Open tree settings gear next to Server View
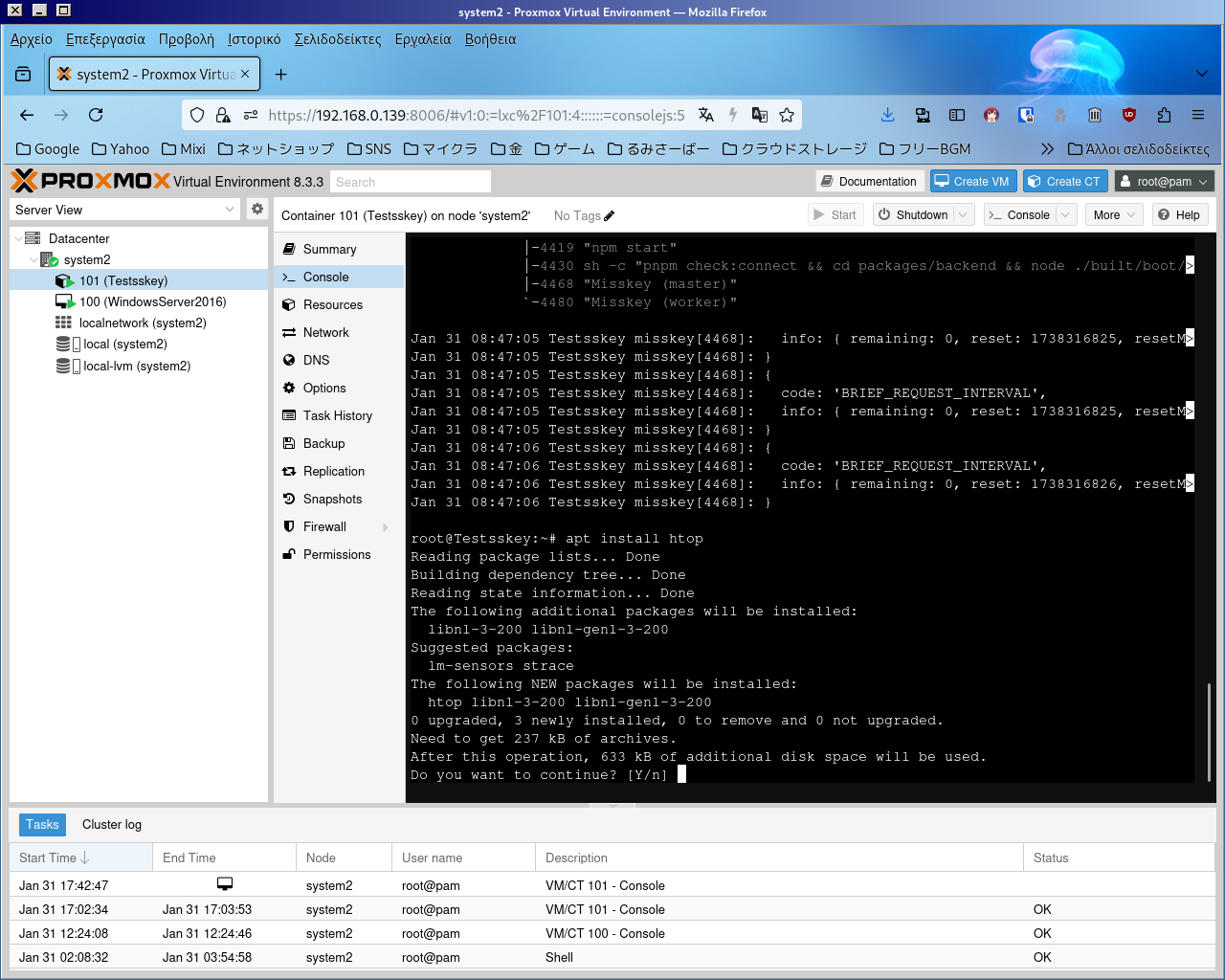1225x980 pixels. (x=257, y=209)
